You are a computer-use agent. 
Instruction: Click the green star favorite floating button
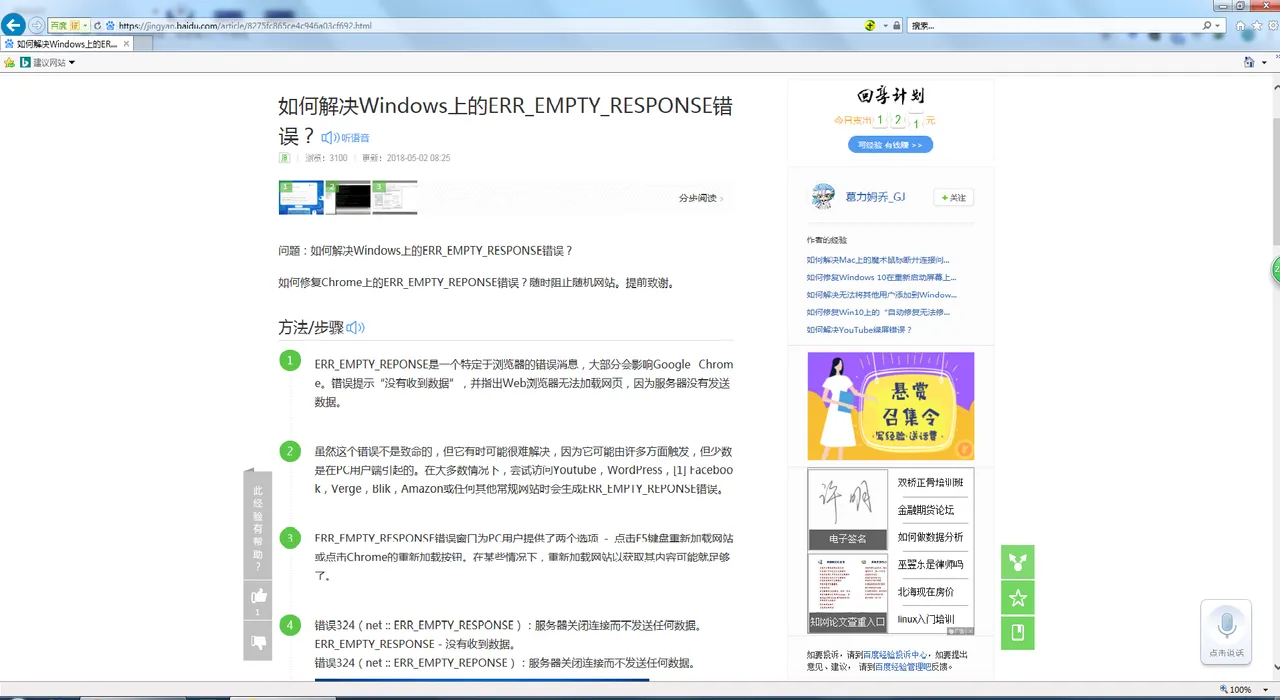tap(1018, 598)
